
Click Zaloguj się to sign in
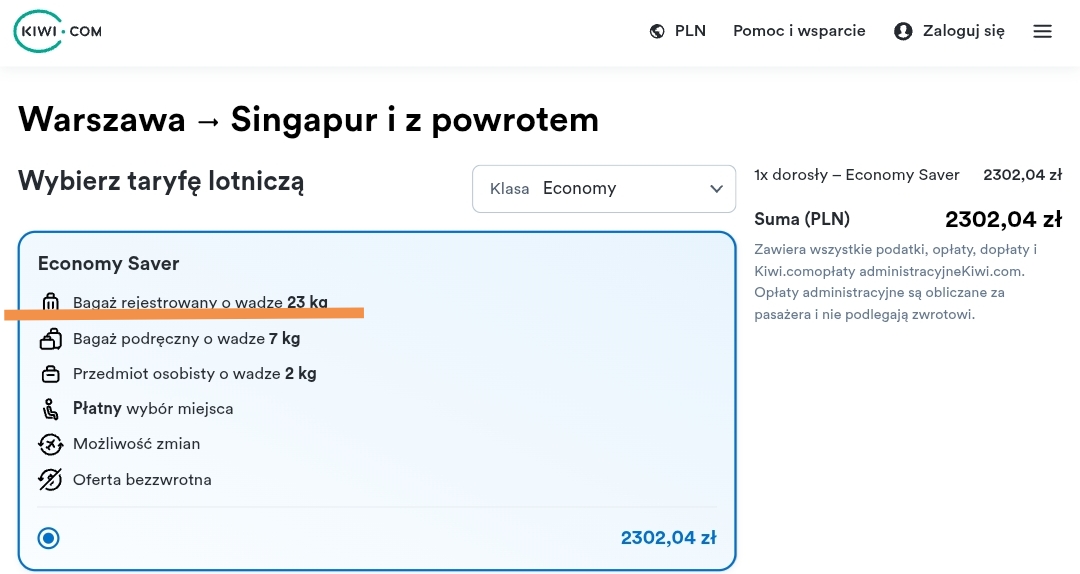coord(949,31)
